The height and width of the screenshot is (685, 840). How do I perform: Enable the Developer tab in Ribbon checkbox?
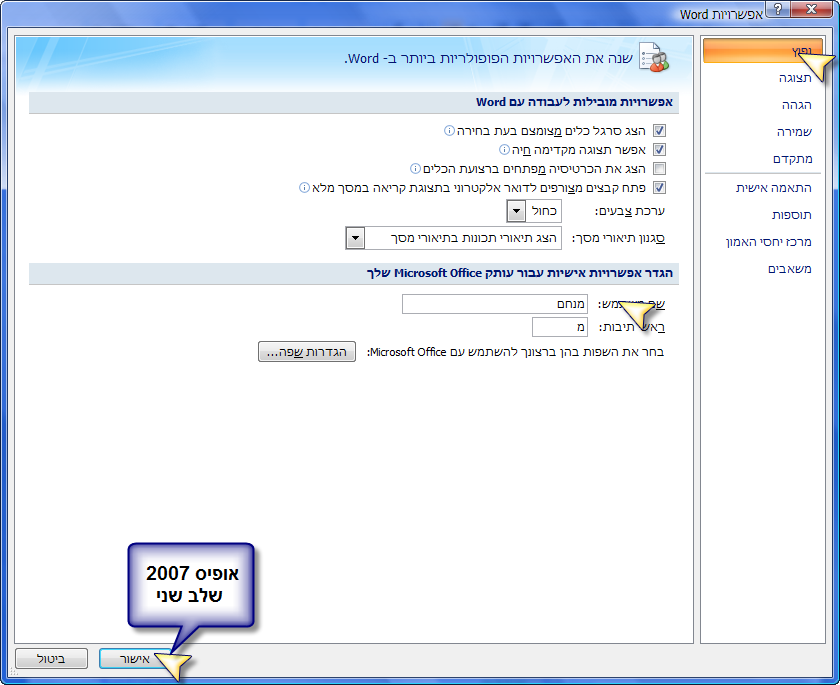tap(659, 169)
